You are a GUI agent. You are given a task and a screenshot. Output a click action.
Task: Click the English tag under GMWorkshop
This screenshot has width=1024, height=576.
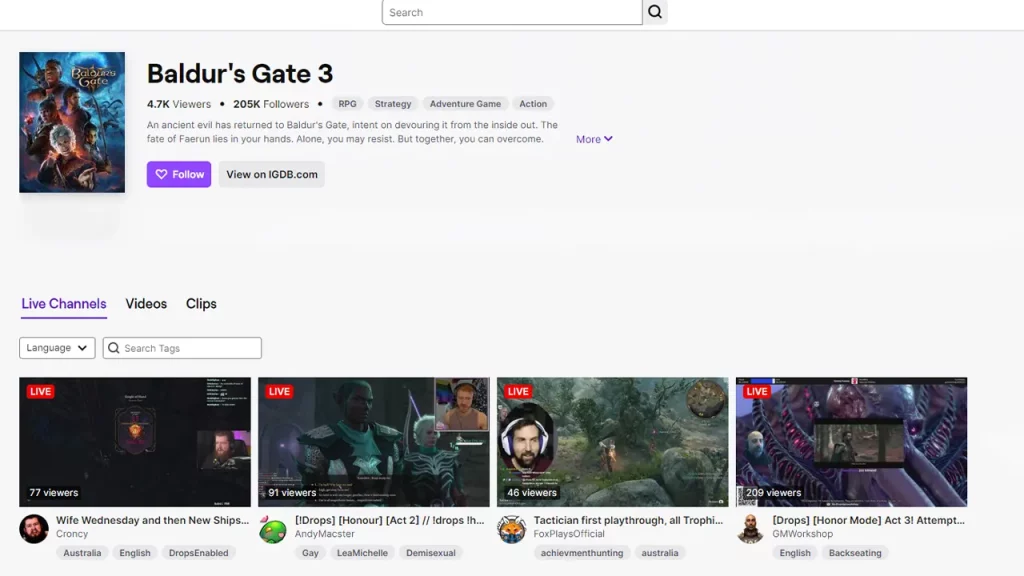tap(795, 552)
